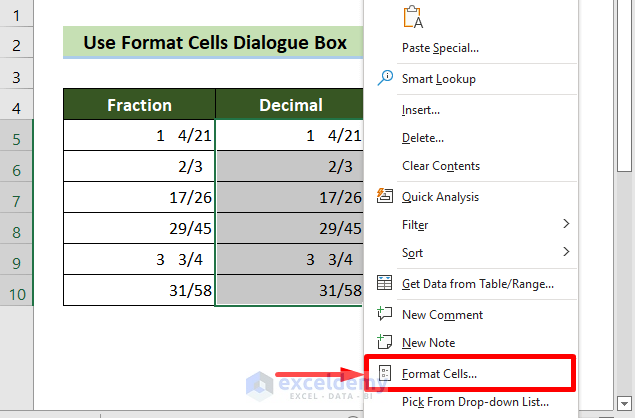Click the "Use Format Cells Dialogue Box" title cell

215,43
